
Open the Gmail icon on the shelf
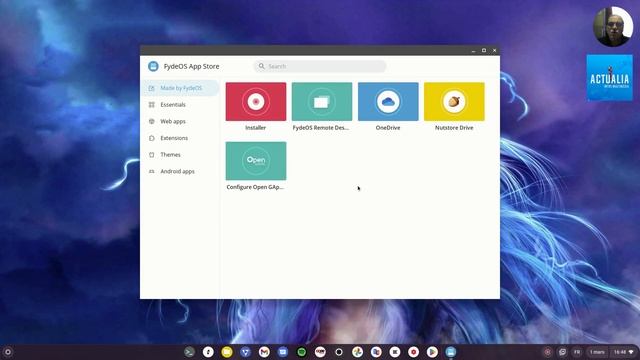click(264, 352)
